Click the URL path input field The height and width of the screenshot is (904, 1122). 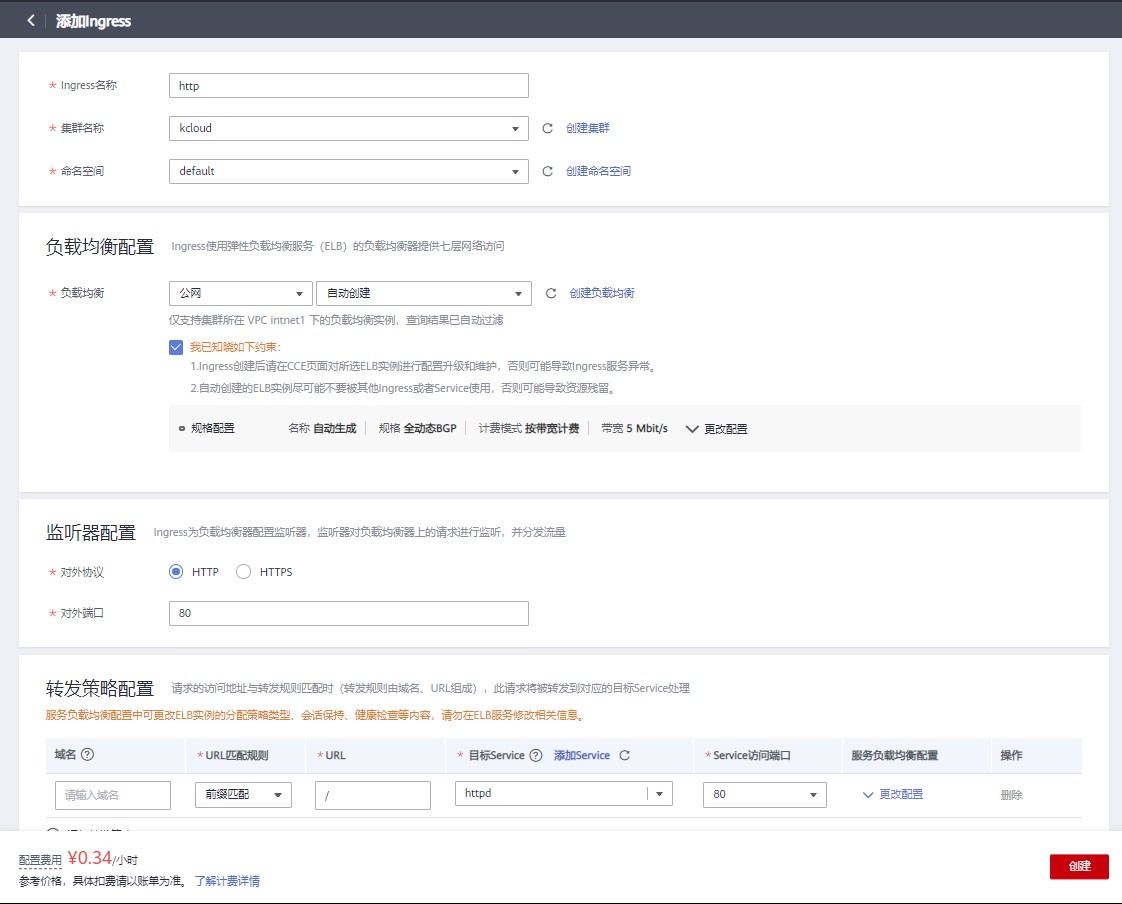pyautogui.click(x=373, y=795)
